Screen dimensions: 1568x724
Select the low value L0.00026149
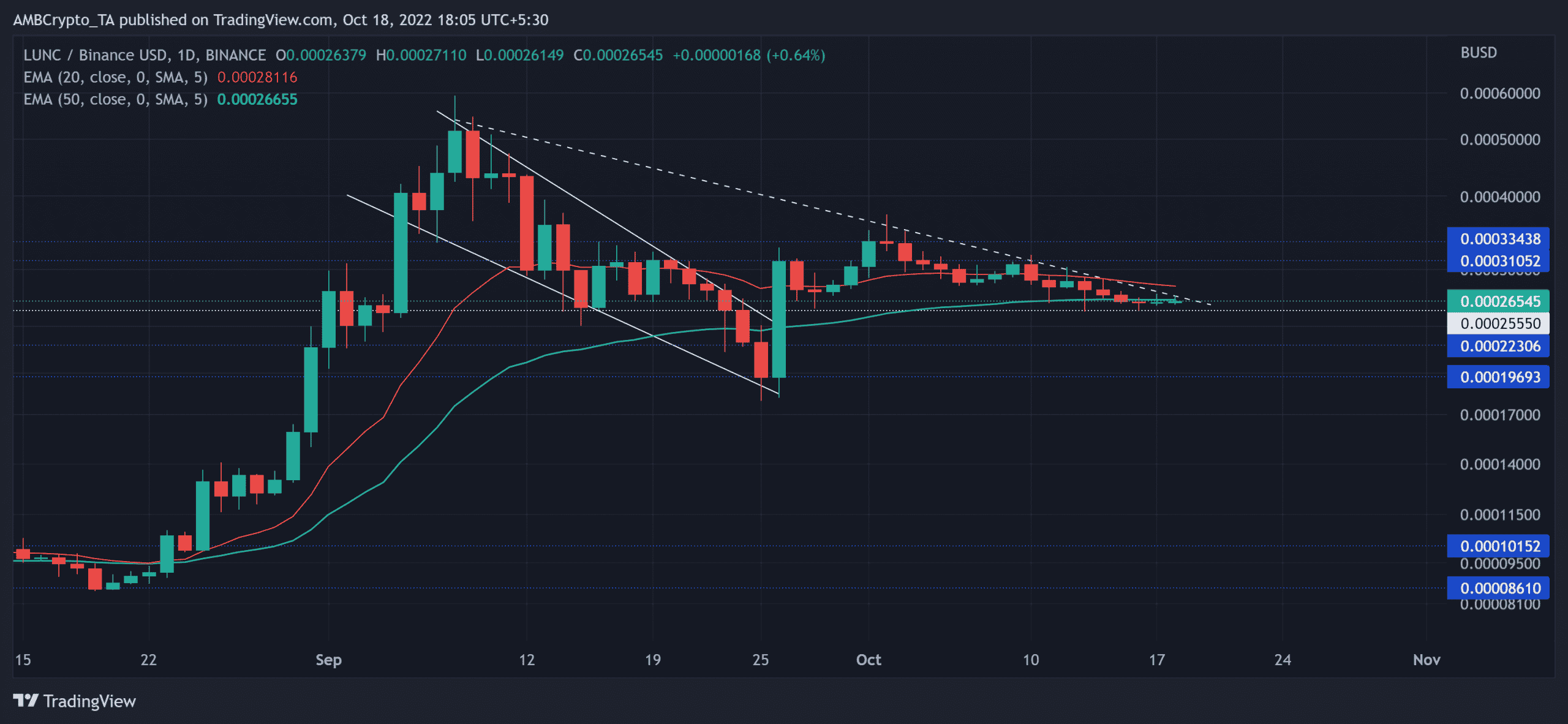520,55
